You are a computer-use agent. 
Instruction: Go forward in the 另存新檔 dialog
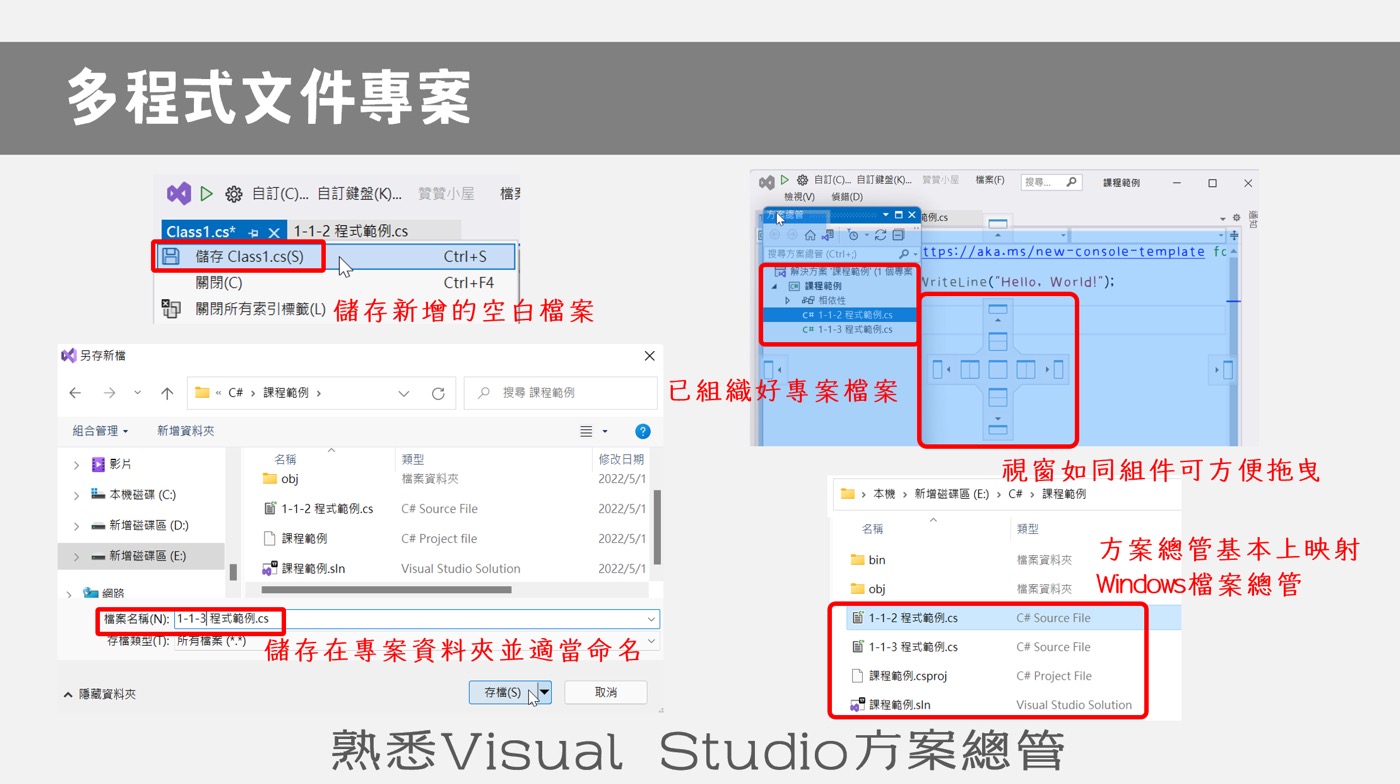[109, 393]
